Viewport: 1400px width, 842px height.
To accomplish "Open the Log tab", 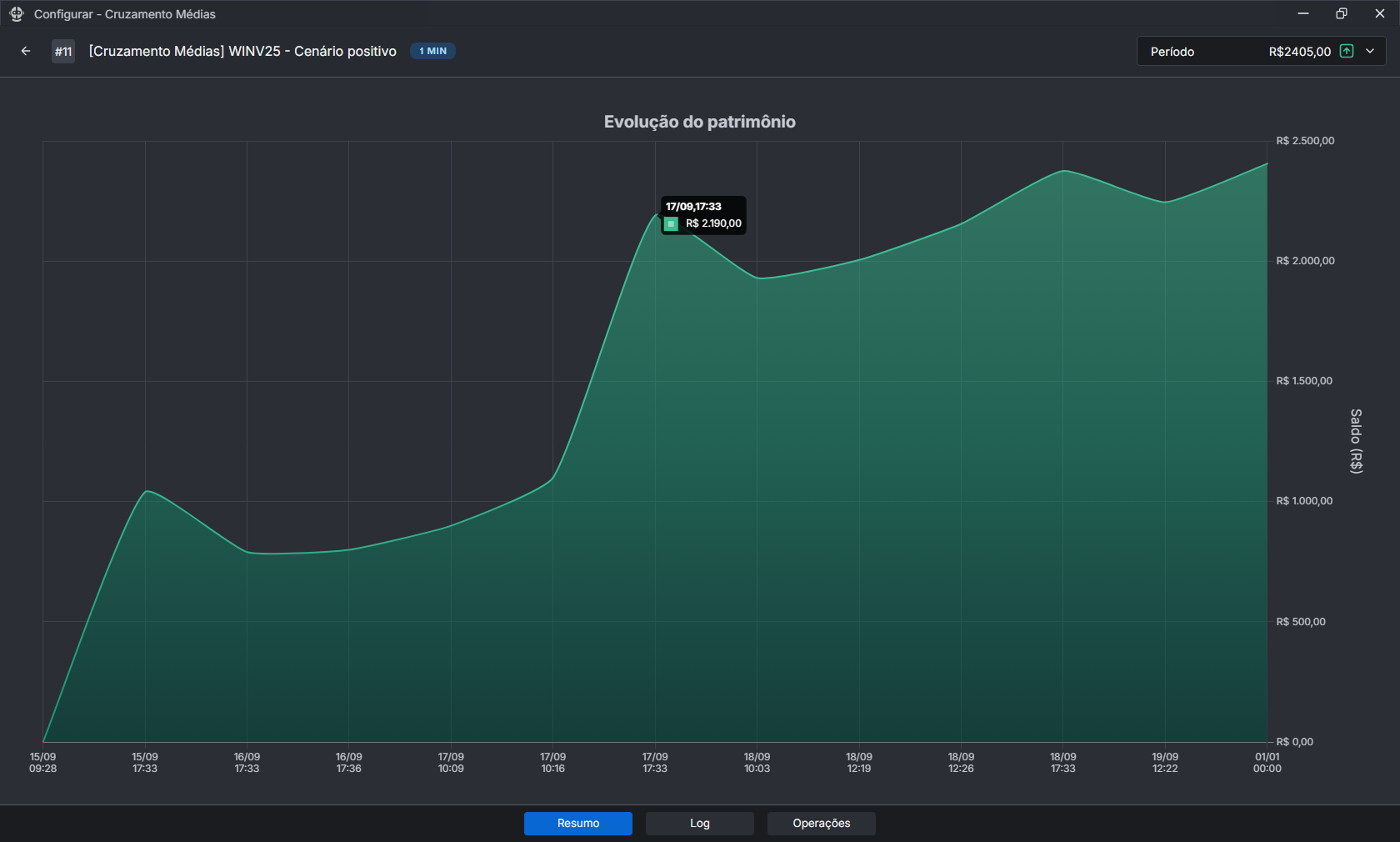I will pos(699,823).
